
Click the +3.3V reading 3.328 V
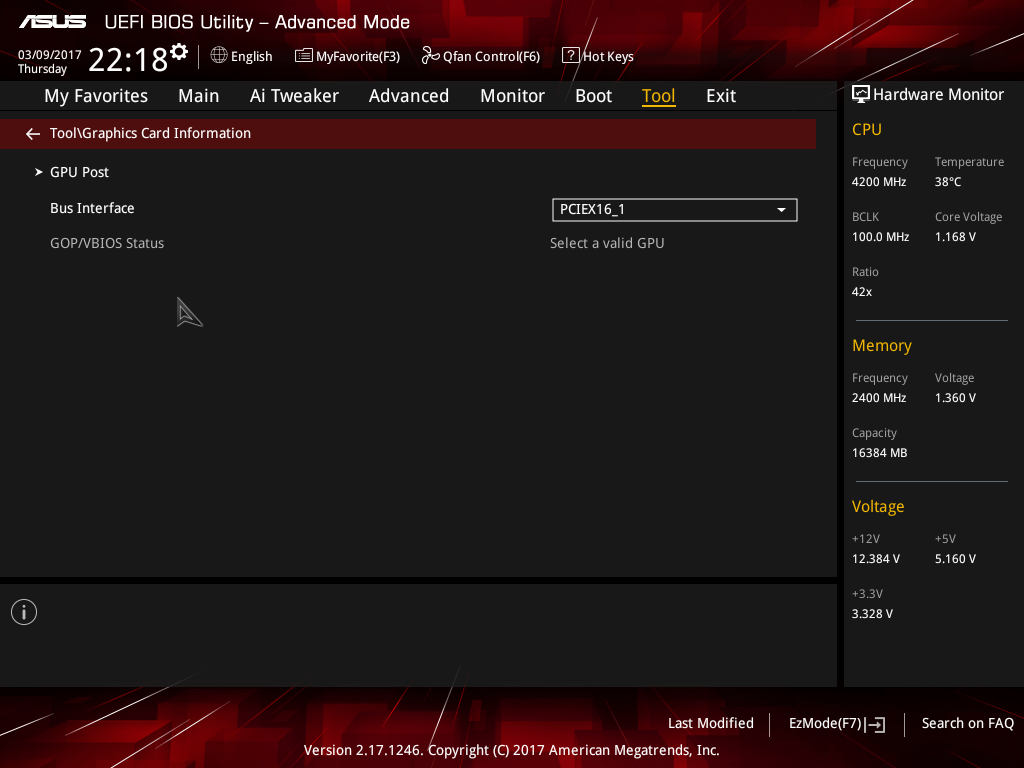(872, 614)
